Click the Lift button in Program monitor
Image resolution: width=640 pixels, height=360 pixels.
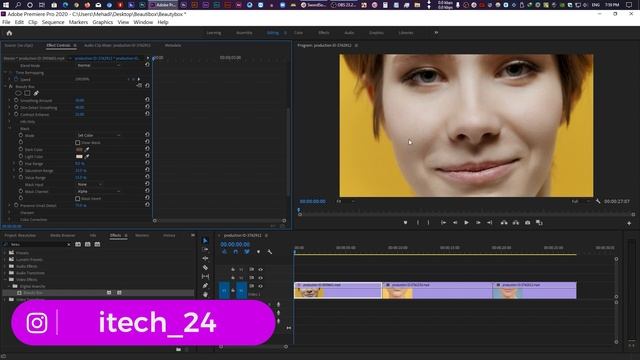pos(504,223)
